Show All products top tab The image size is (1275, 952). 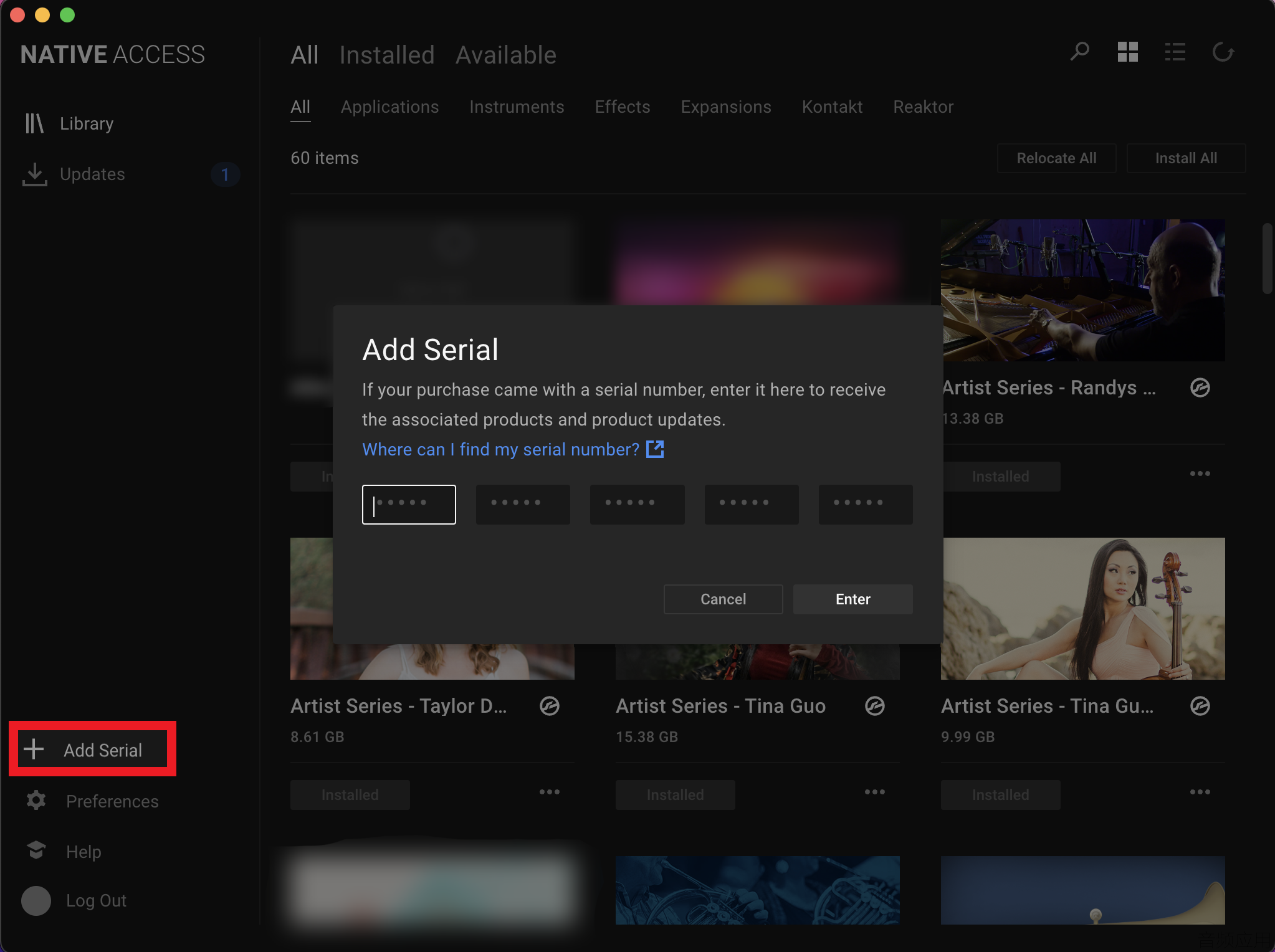(304, 55)
